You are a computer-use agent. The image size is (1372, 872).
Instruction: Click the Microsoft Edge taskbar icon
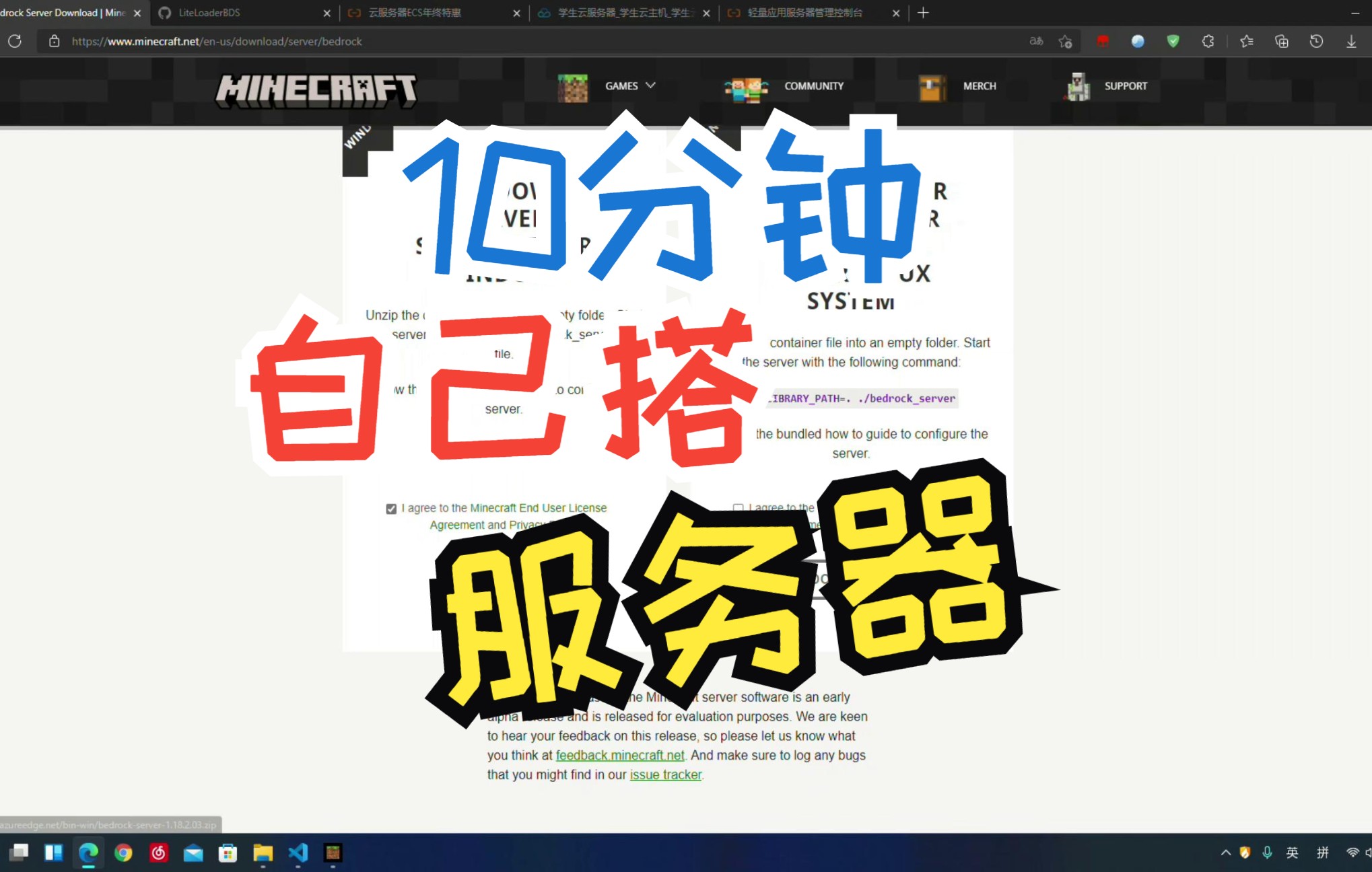pyautogui.click(x=88, y=852)
